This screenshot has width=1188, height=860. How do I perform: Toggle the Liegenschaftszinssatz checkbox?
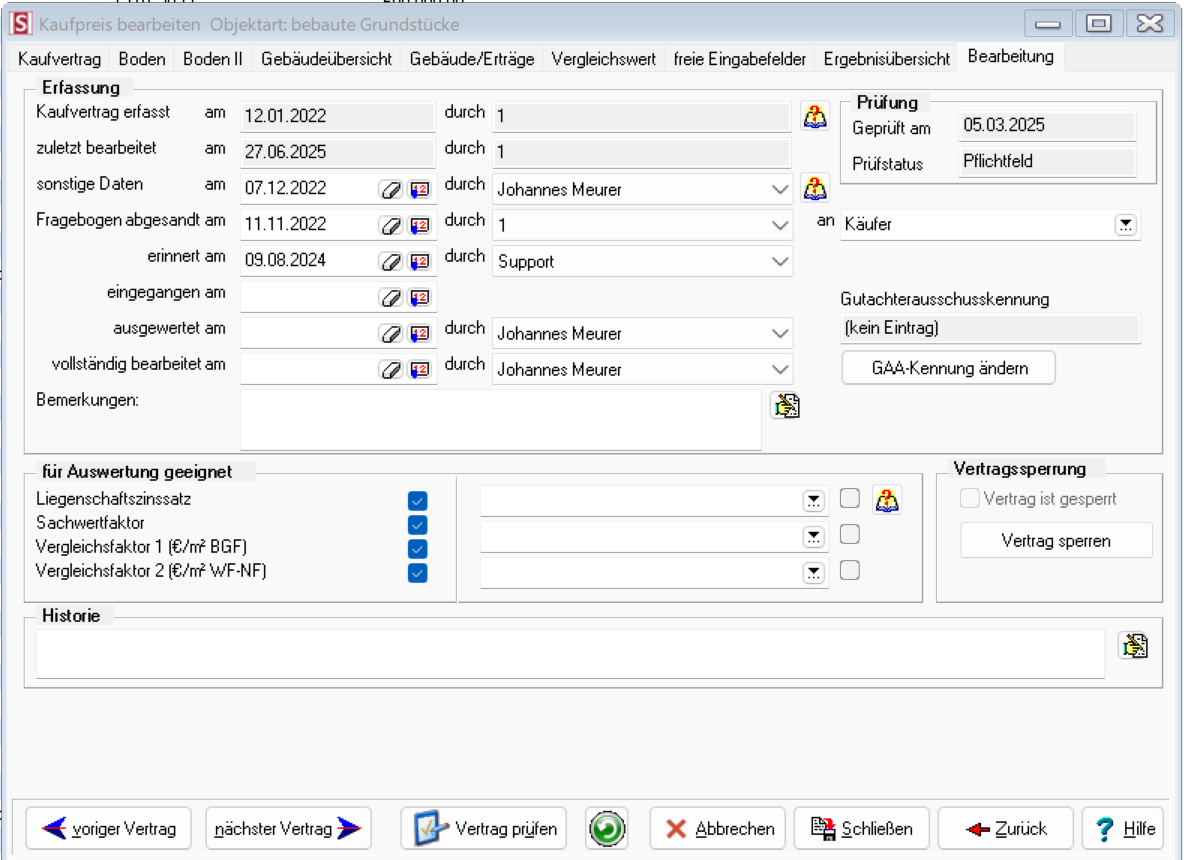[417, 501]
